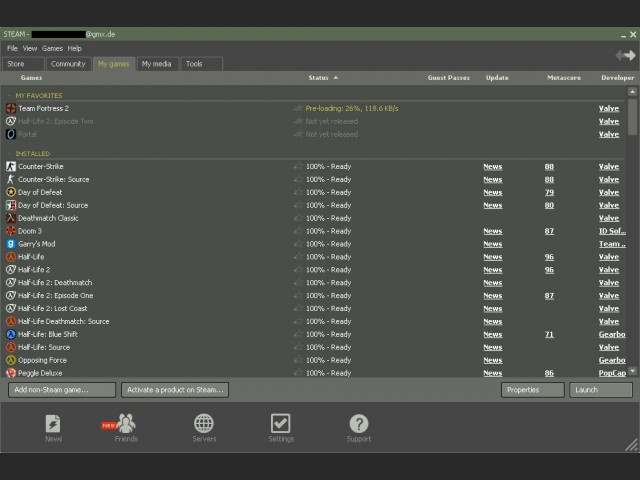The height and width of the screenshot is (480, 640).
Task: Click the scrollbar down arrow
Action: pyautogui.click(x=632, y=371)
